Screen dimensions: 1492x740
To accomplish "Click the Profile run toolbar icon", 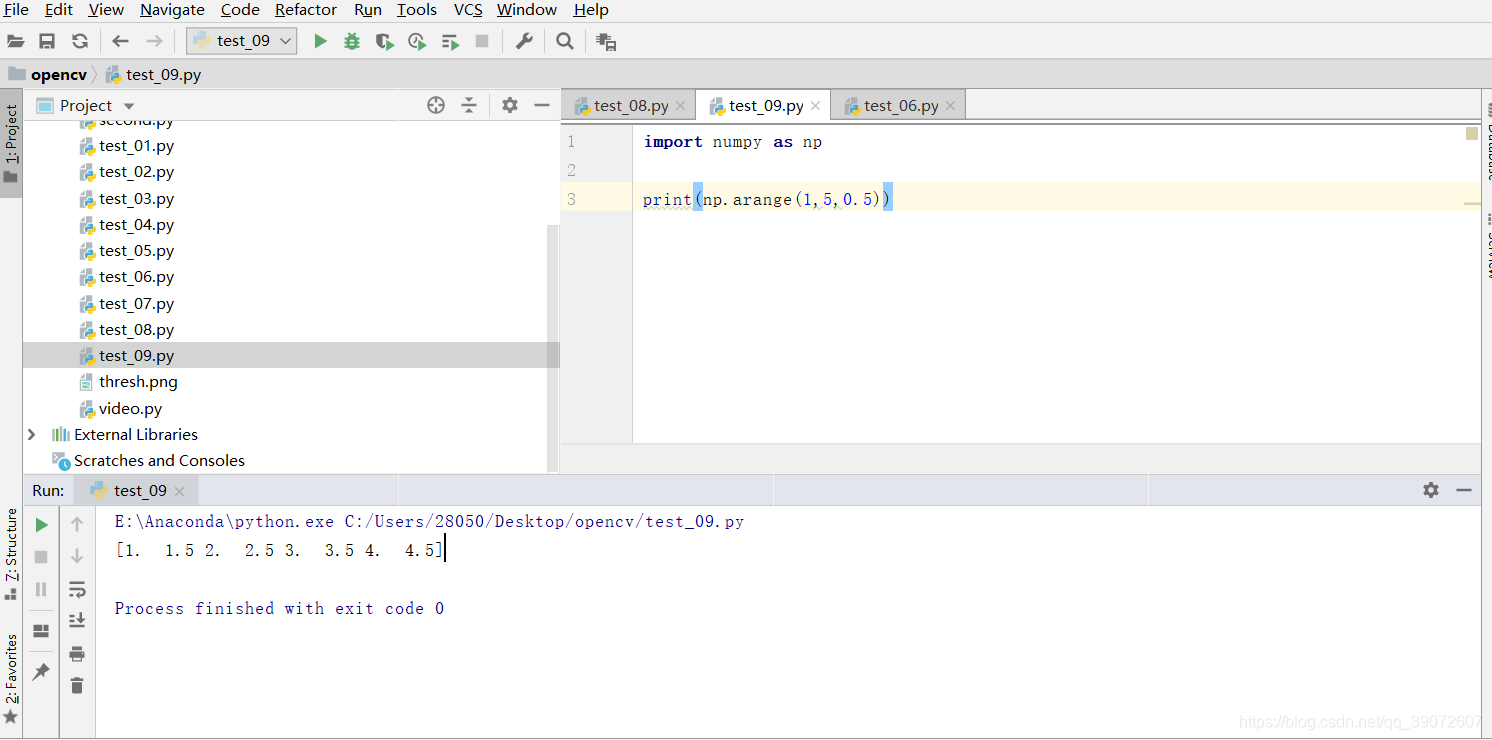I will click(417, 41).
